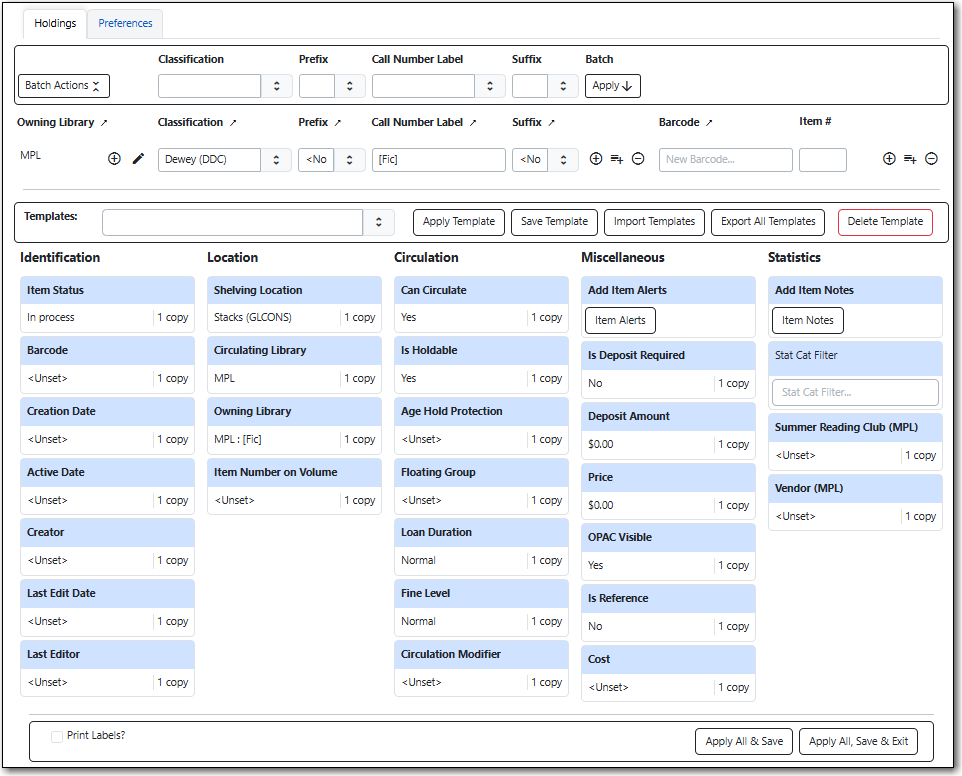The height and width of the screenshot is (776, 962).
Task: Click the remove item minus icon at far right
Action: (x=931, y=159)
